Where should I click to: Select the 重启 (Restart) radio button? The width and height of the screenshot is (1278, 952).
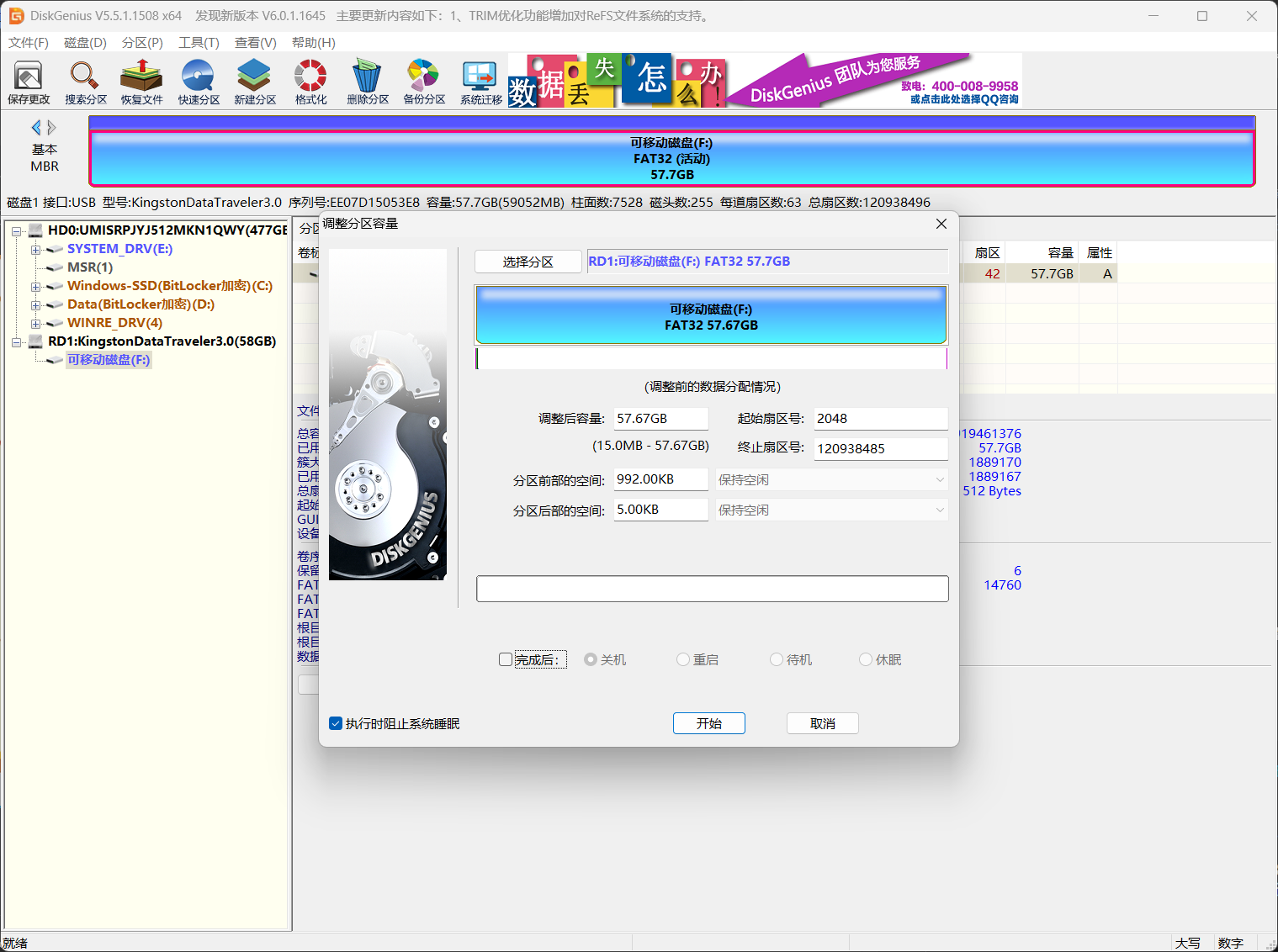[x=683, y=660]
